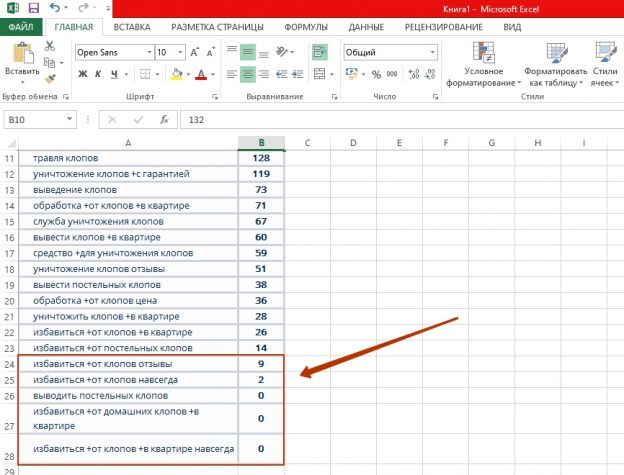Open Стили ячеек gallery
The width and height of the screenshot is (624, 475).
(x=605, y=64)
